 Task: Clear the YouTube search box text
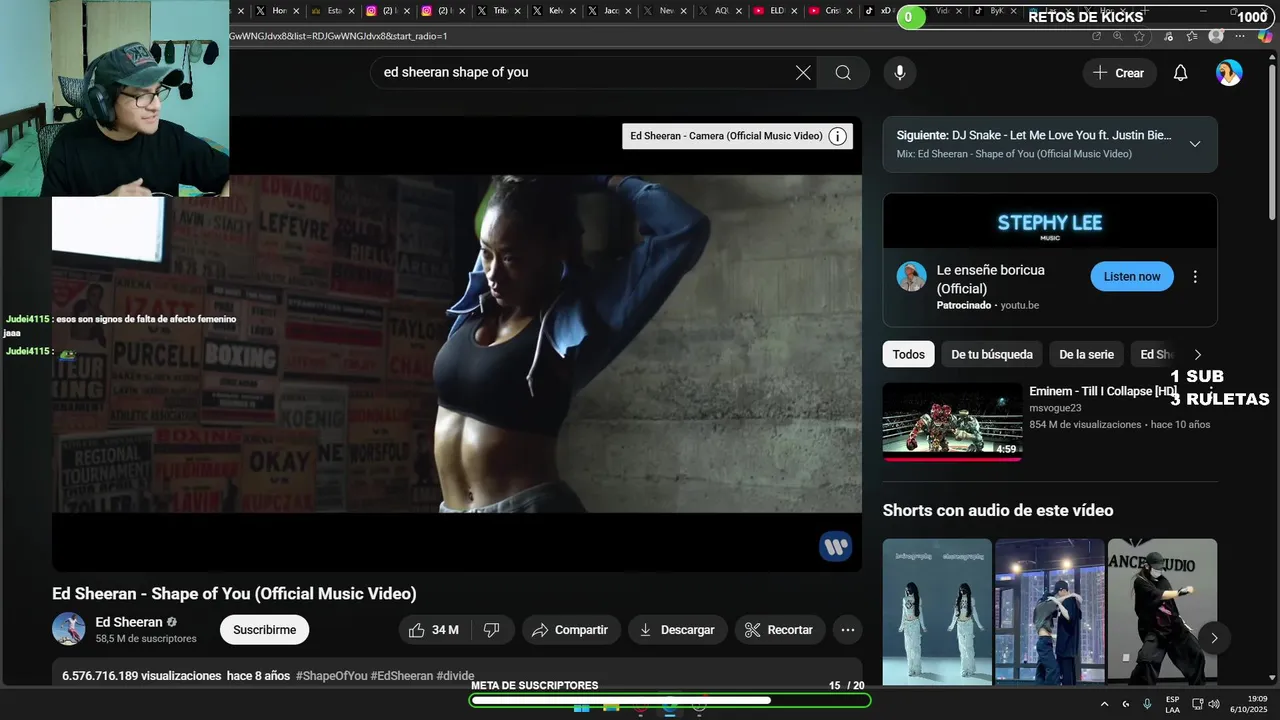[803, 72]
